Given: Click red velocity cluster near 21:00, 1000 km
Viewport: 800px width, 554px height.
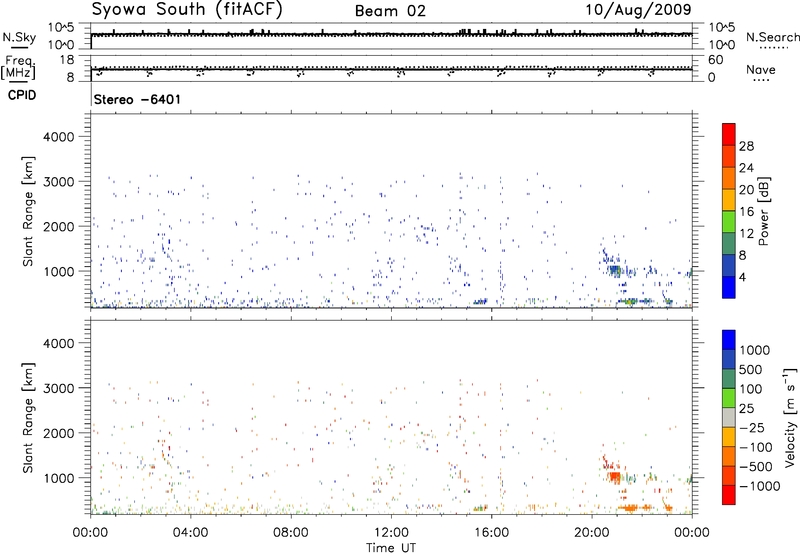Looking at the screenshot, I should click(614, 477).
